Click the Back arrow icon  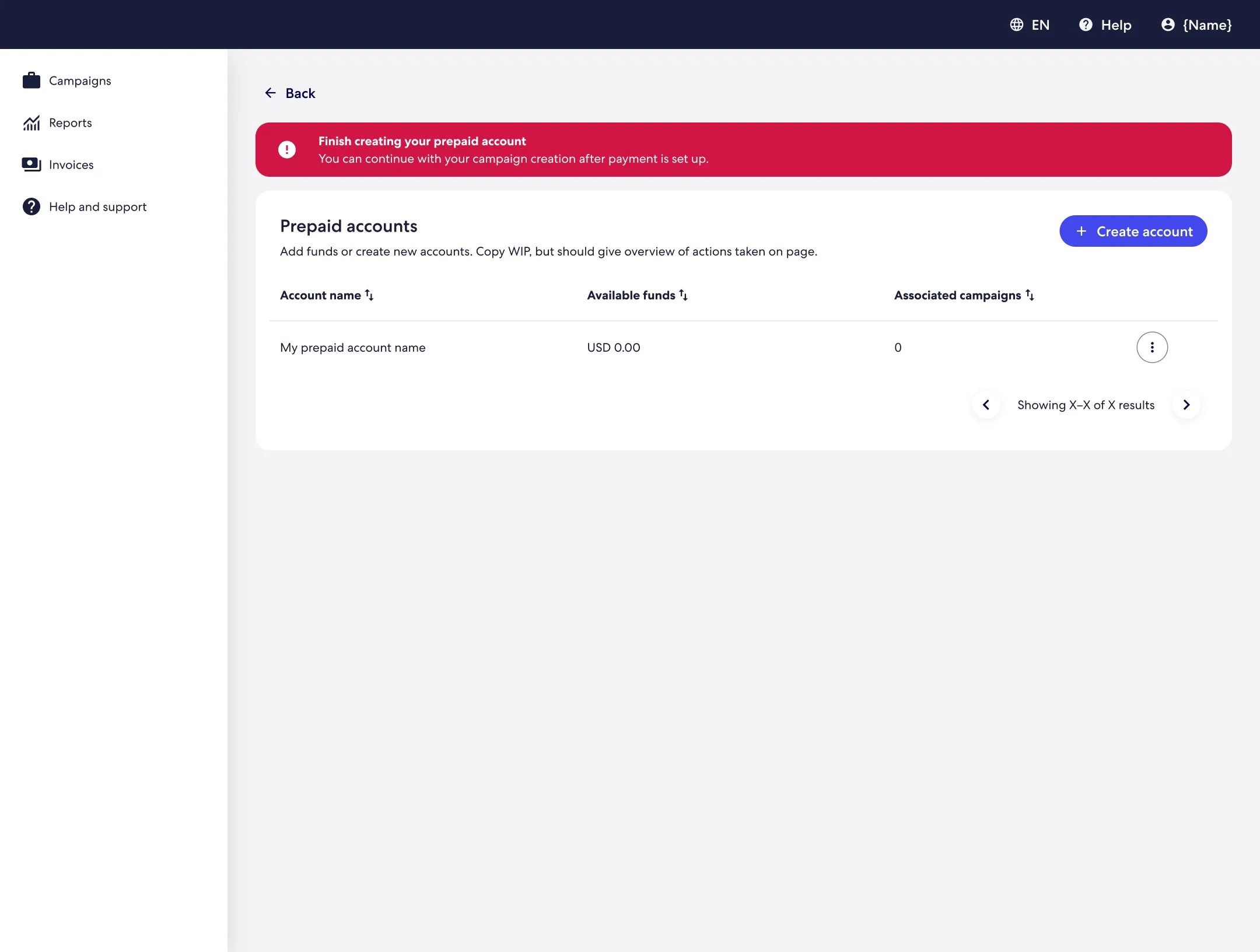[271, 93]
